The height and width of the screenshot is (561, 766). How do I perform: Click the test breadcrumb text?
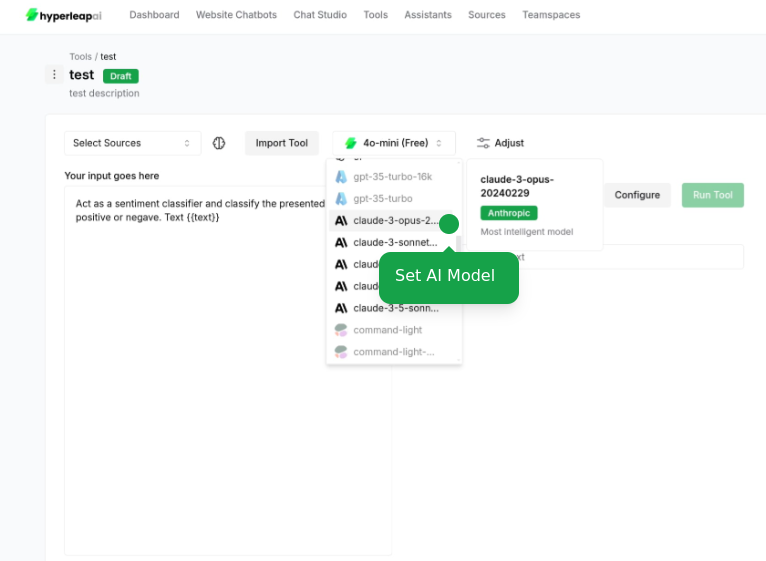[108, 56]
